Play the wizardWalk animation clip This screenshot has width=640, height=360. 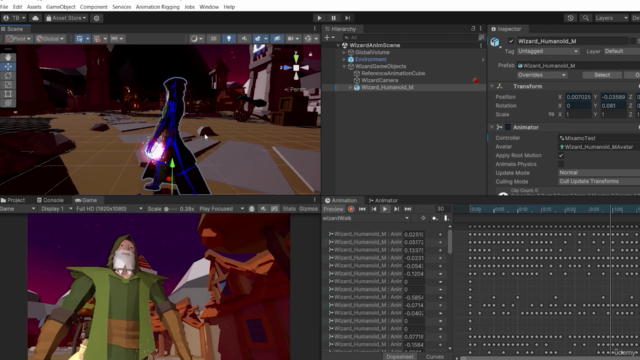coord(385,209)
